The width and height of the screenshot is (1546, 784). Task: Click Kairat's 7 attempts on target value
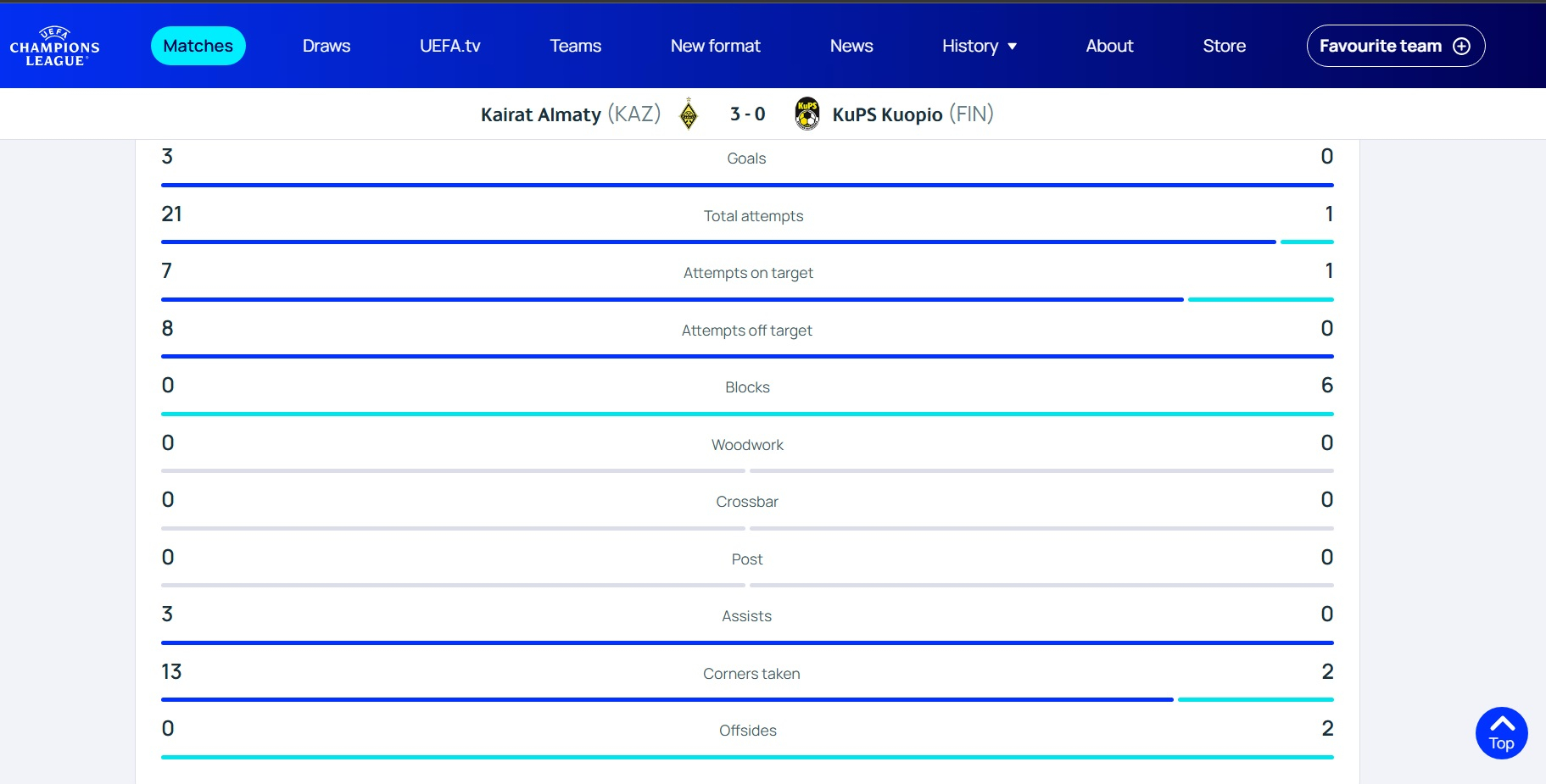tap(166, 271)
